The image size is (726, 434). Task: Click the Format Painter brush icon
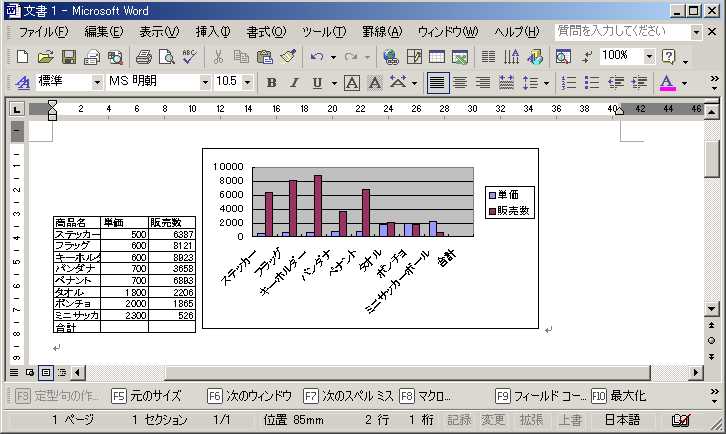(x=288, y=57)
